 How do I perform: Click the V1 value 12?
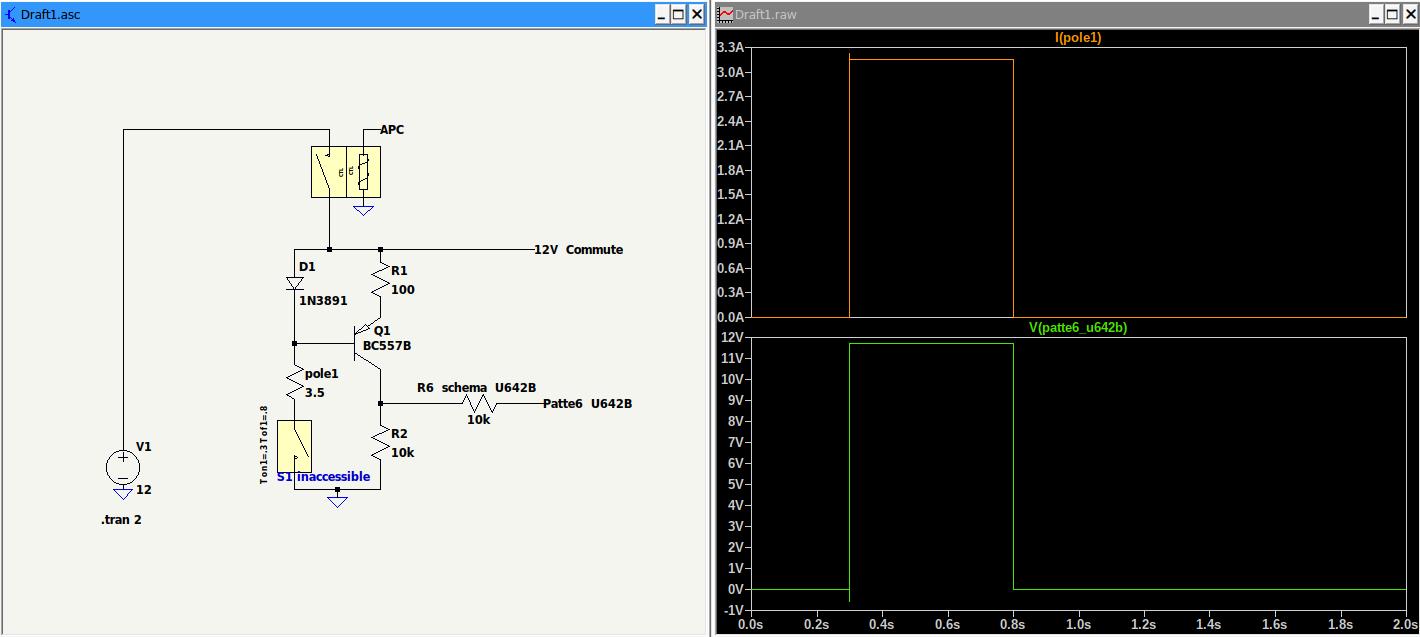(x=144, y=490)
